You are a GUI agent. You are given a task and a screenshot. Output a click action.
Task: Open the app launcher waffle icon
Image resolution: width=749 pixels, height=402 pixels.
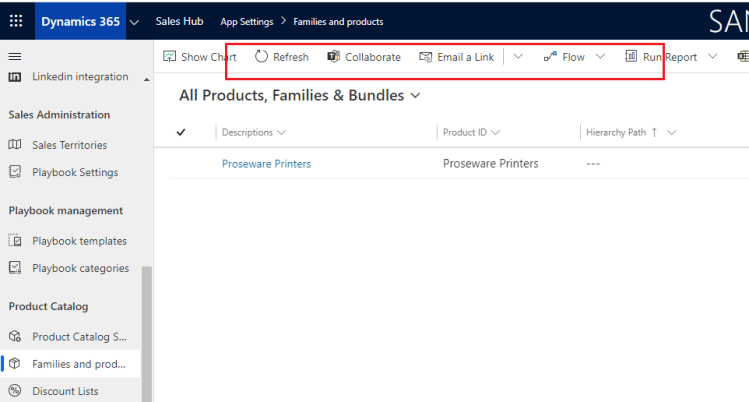[16, 21]
